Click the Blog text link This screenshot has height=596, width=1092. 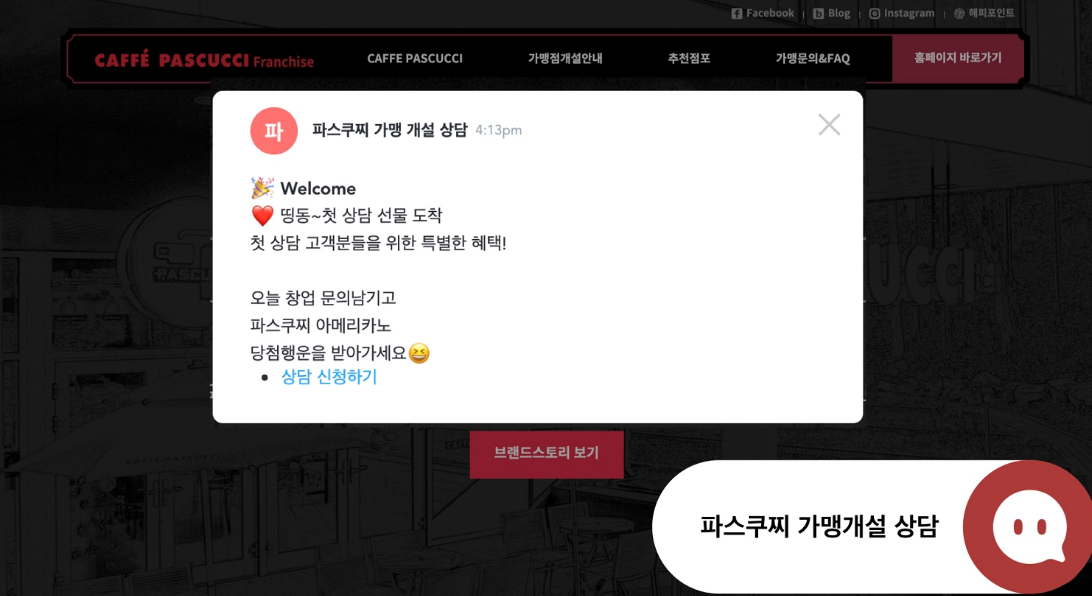[x=838, y=13]
